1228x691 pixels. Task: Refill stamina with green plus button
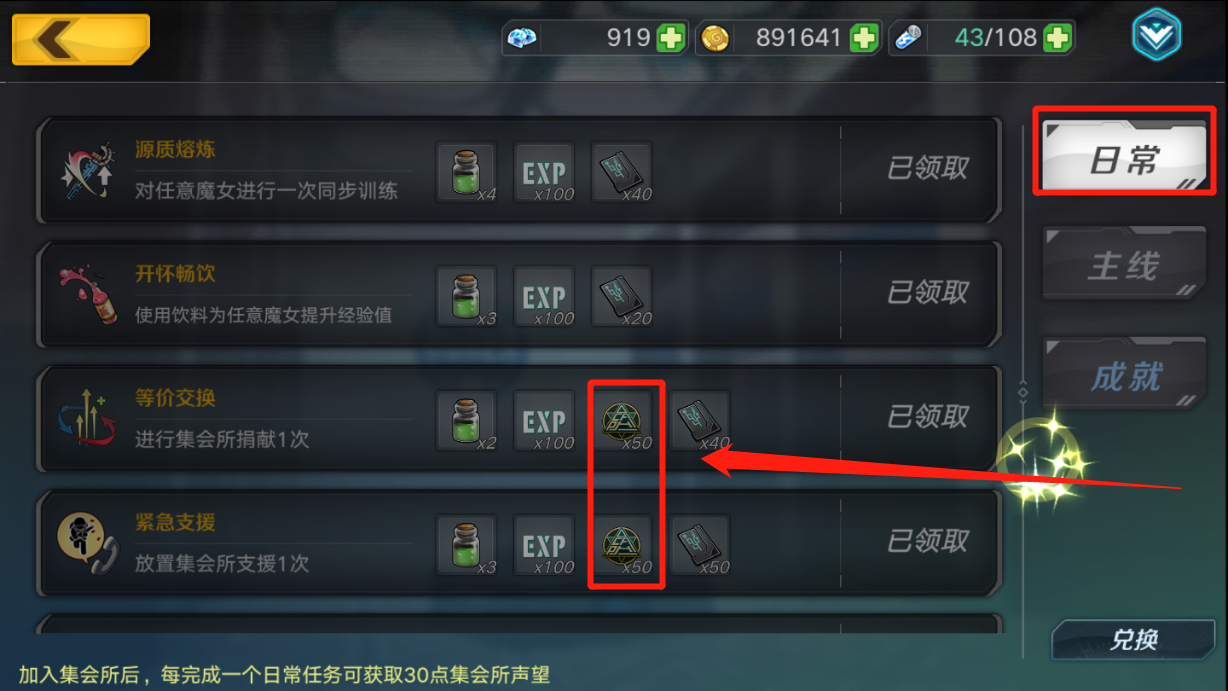[1057, 39]
